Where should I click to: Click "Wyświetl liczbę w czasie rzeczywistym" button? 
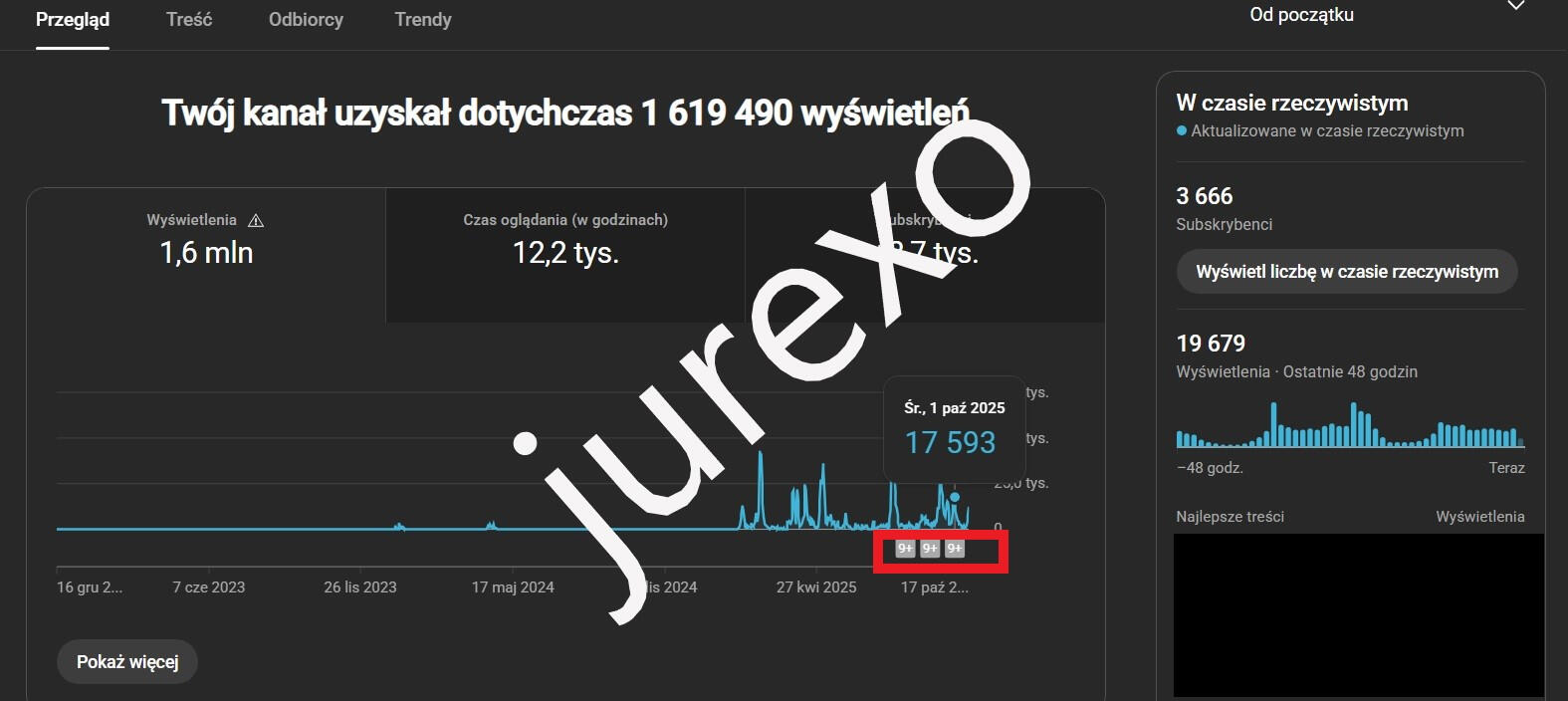1347,272
